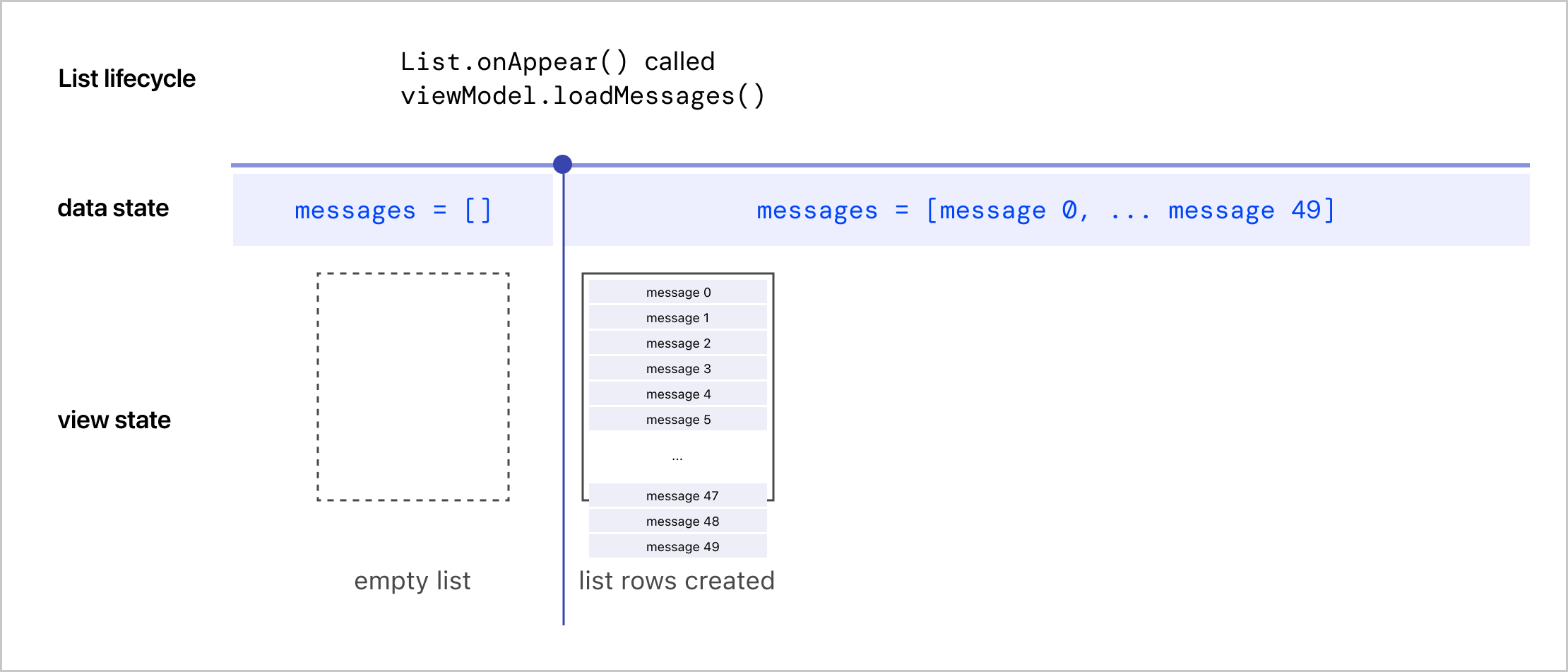The height and width of the screenshot is (672, 1568).
Task: Click the 'message 47' row
Action: (678, 495)
